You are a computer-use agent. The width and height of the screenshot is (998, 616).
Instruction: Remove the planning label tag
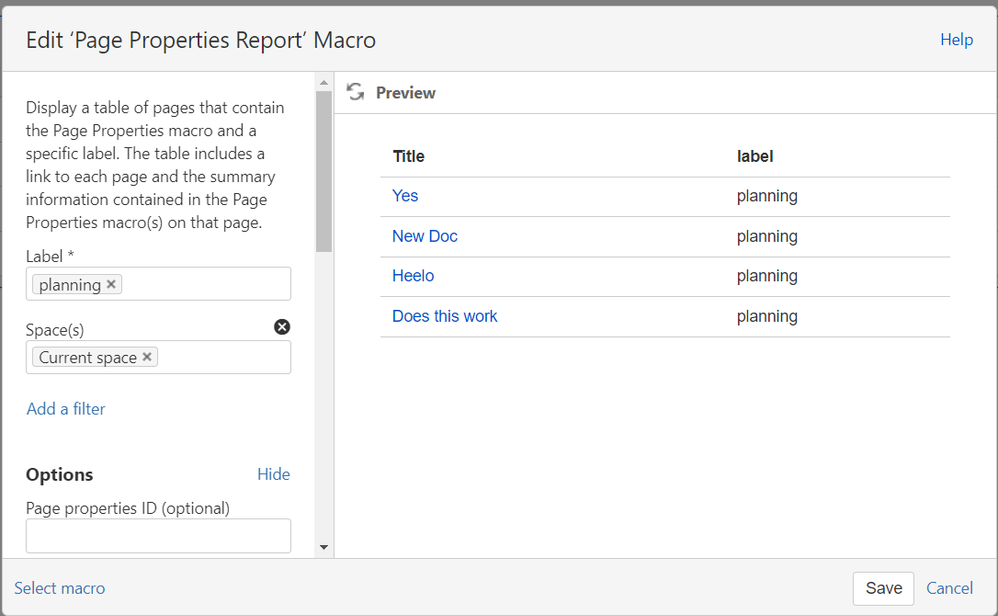pyautogui.click(x=111, y=284)
